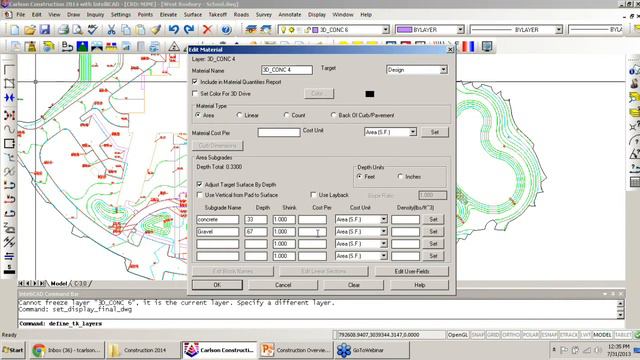
Task: Open the Surface menu
Action: coord(193,15)
